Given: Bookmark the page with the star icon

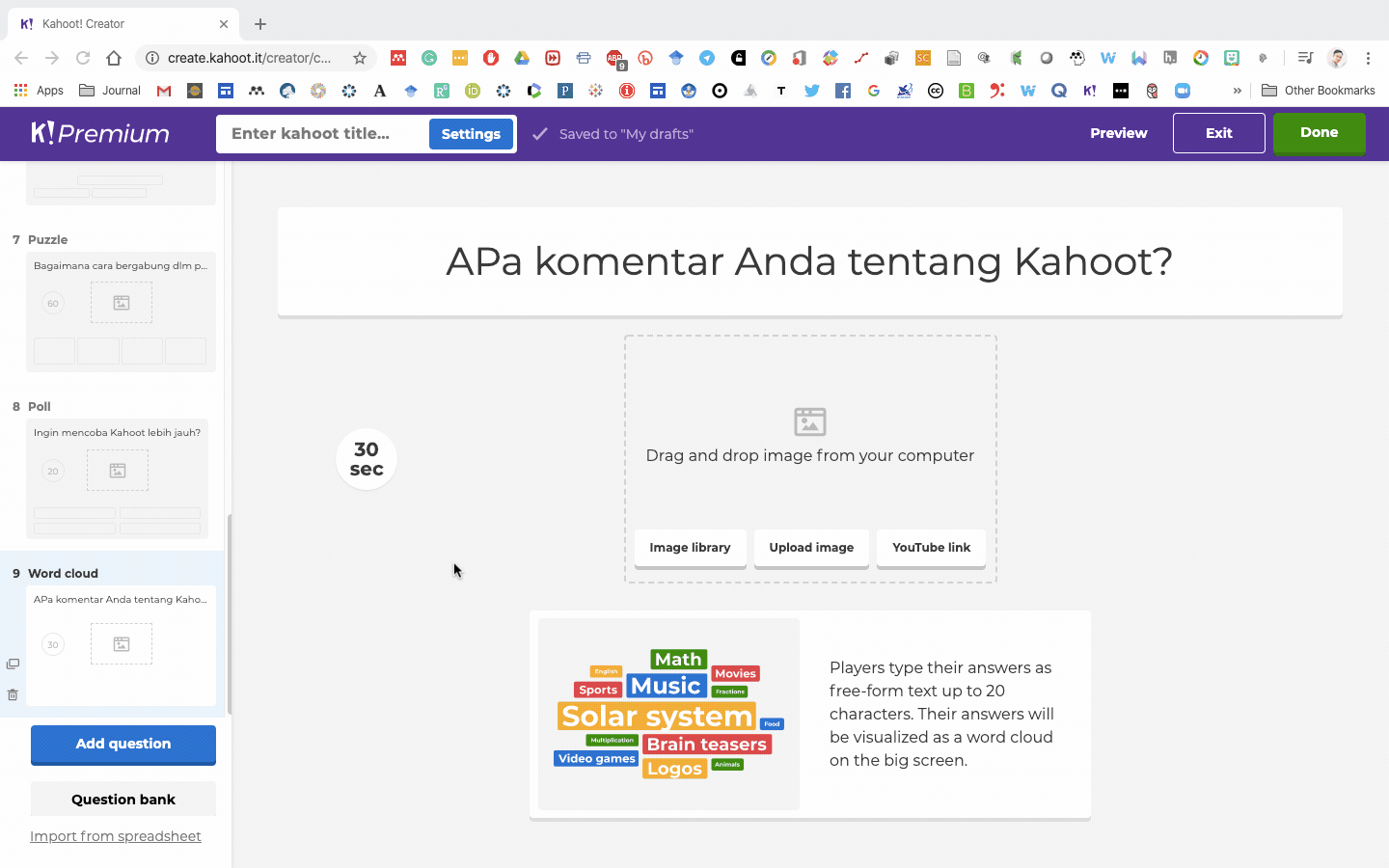Looking at the screenshot, I should [x=359, y=58].
